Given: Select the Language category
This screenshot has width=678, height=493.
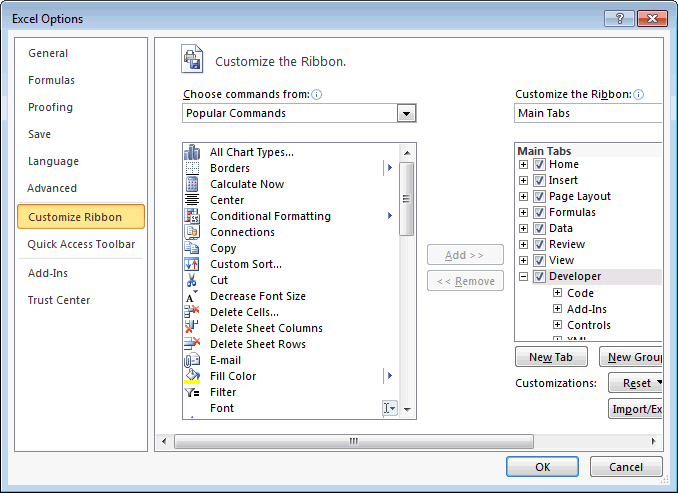Looking at the screenshot, I should pos(53,161).
